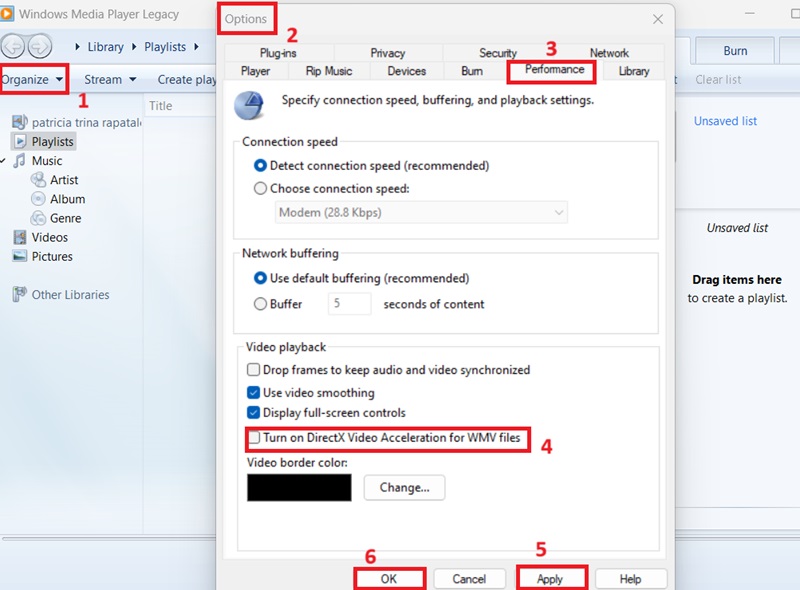Open the Stream dropdown menu
The width and height of the screenshot is (800, 590).
[110, 79]
